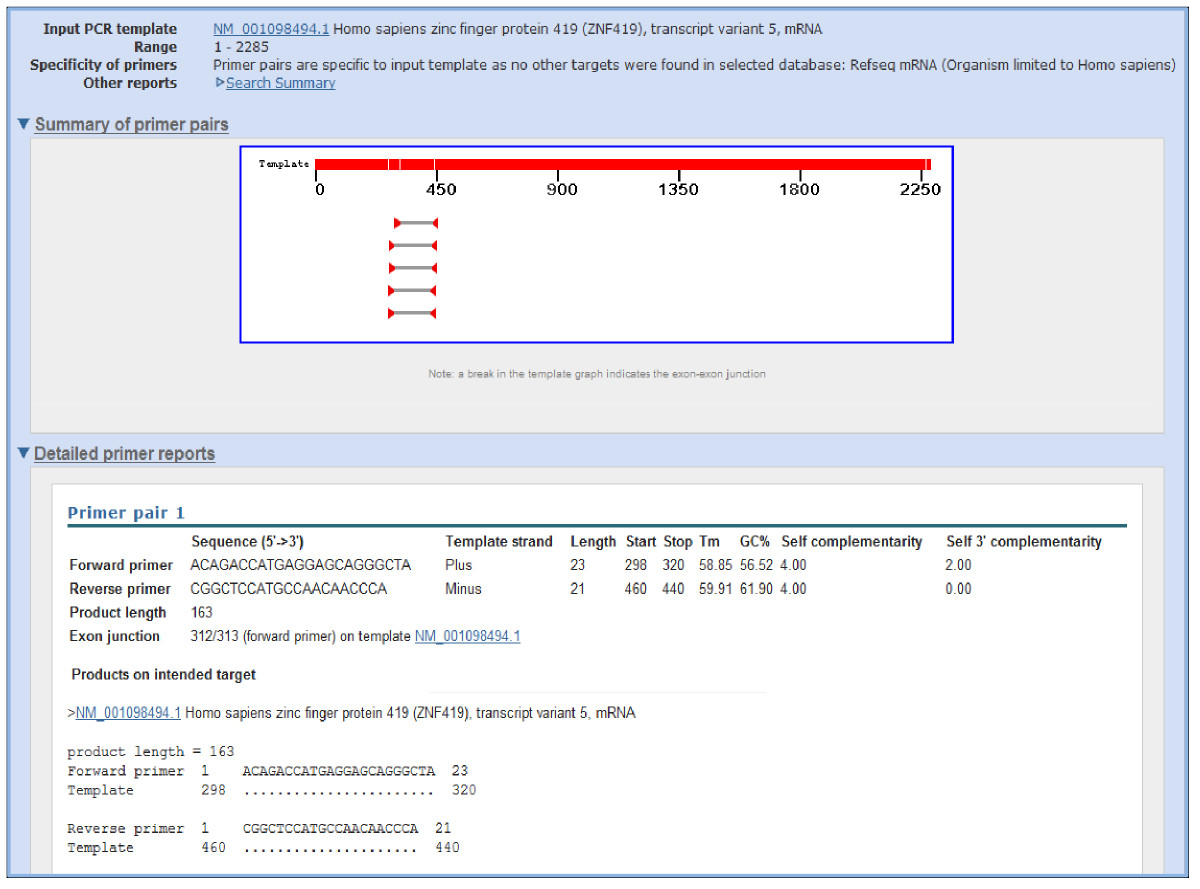Click the red Template bar in graph

622,164
